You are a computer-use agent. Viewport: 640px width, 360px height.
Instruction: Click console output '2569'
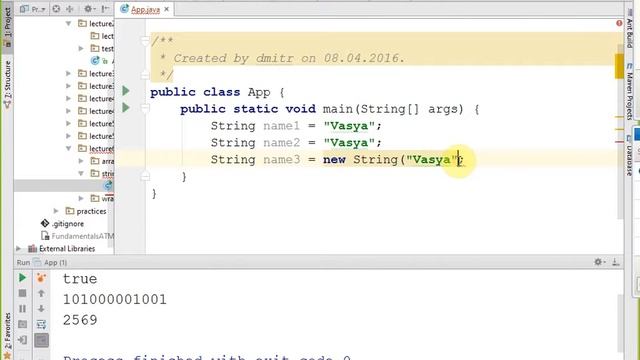coord(80,320)
